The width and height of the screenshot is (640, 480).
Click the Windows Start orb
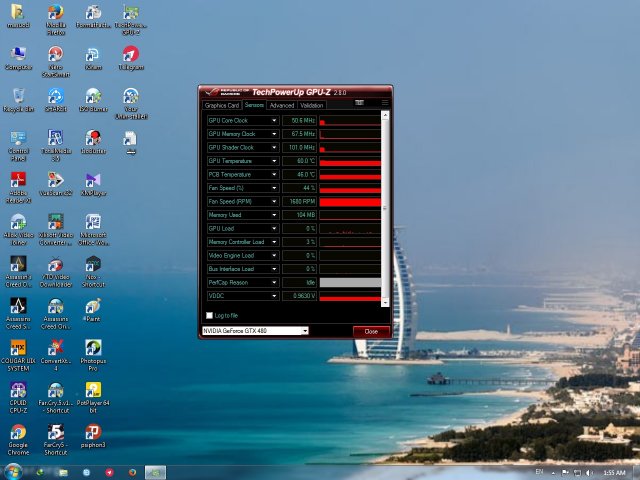coord(14,470)
